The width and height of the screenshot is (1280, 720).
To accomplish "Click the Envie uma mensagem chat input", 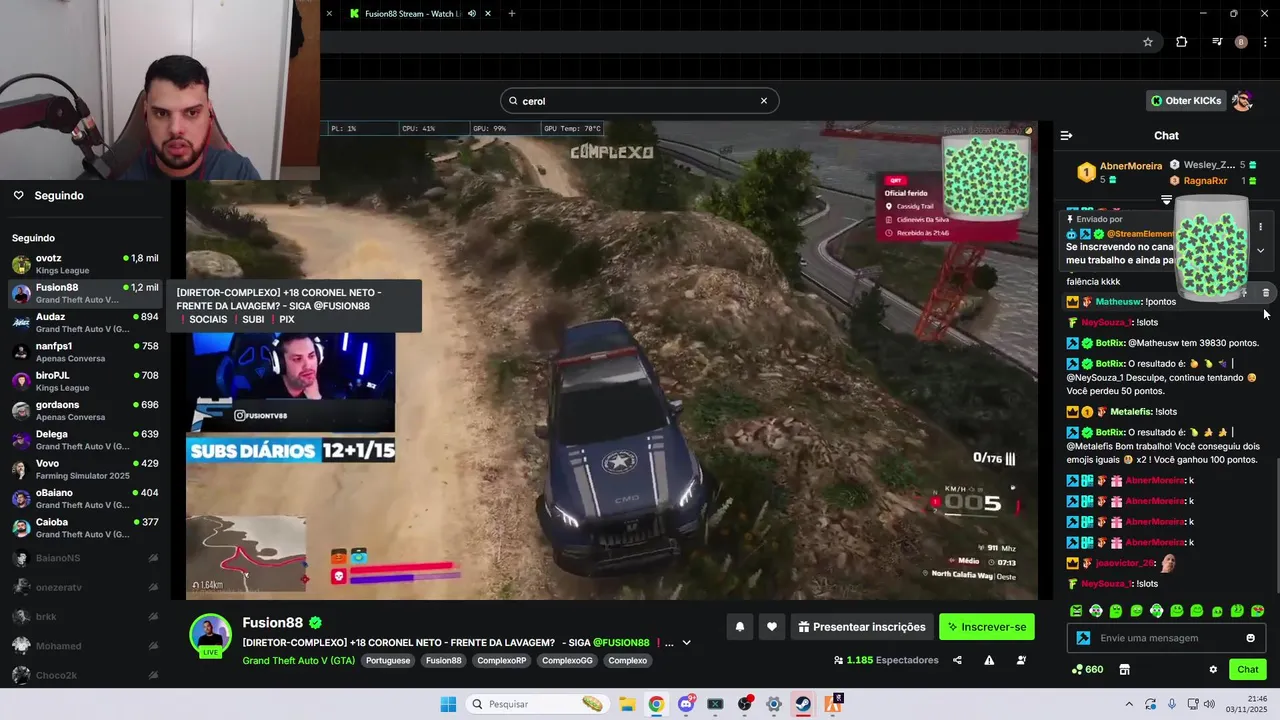I will coord(1167,638).
